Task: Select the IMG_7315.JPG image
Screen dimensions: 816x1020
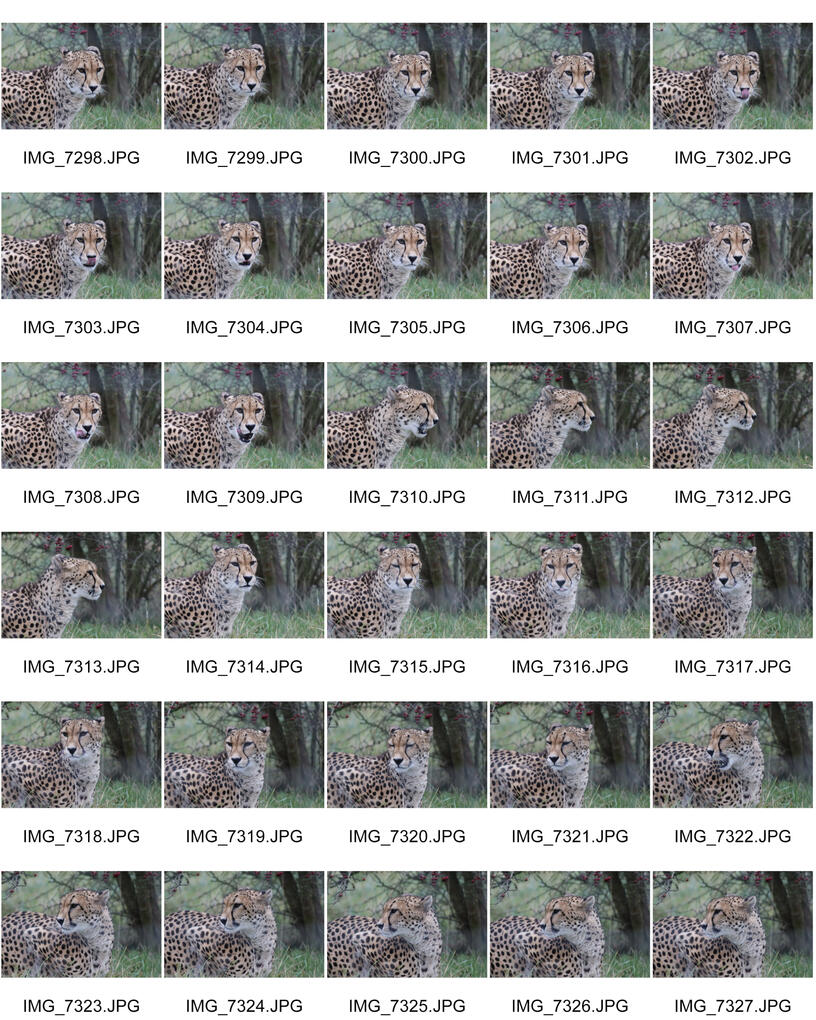Action: point(407,585)
